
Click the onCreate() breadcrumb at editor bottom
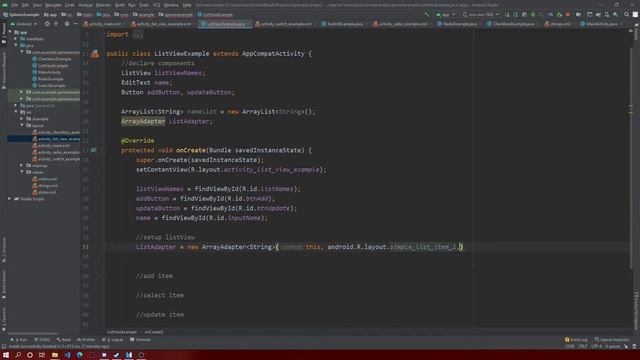(x=153, y=332)
